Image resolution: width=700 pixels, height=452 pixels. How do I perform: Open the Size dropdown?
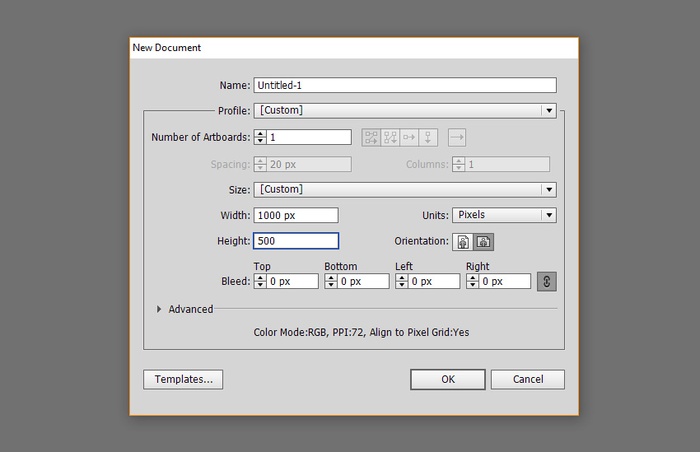tap(405, 189)
